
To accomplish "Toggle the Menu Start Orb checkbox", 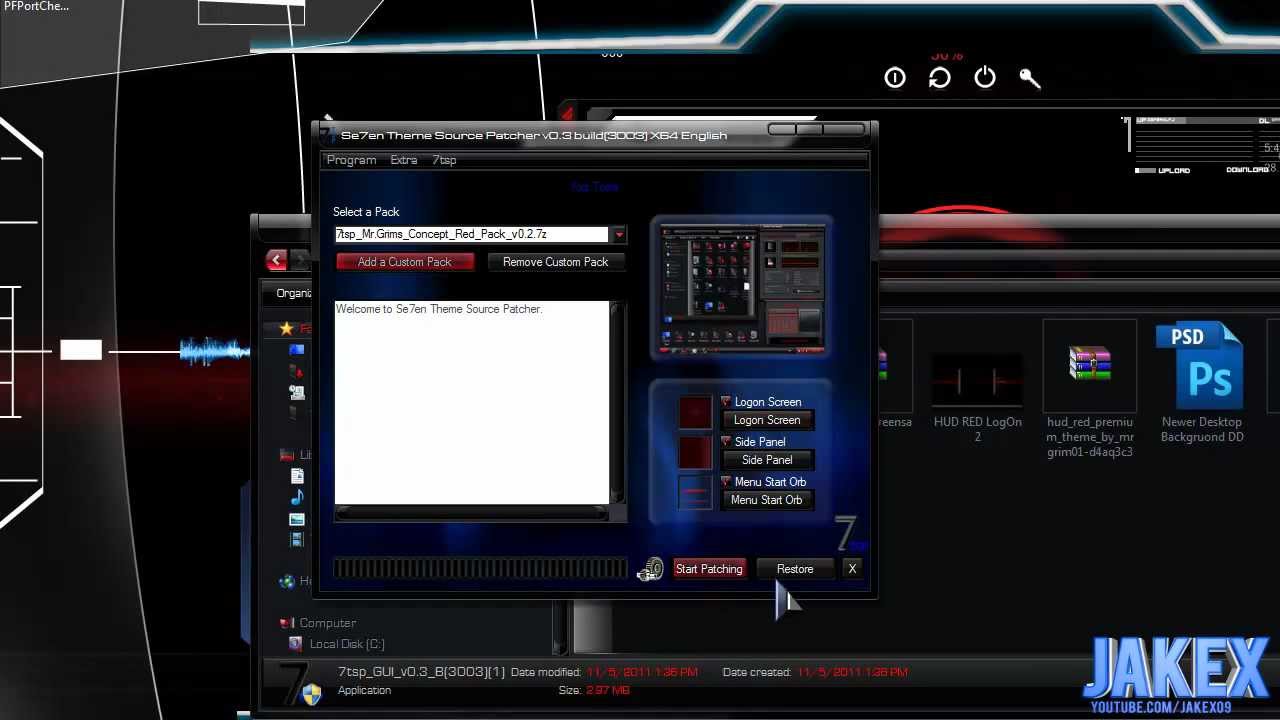I will (x=726, y=482).
